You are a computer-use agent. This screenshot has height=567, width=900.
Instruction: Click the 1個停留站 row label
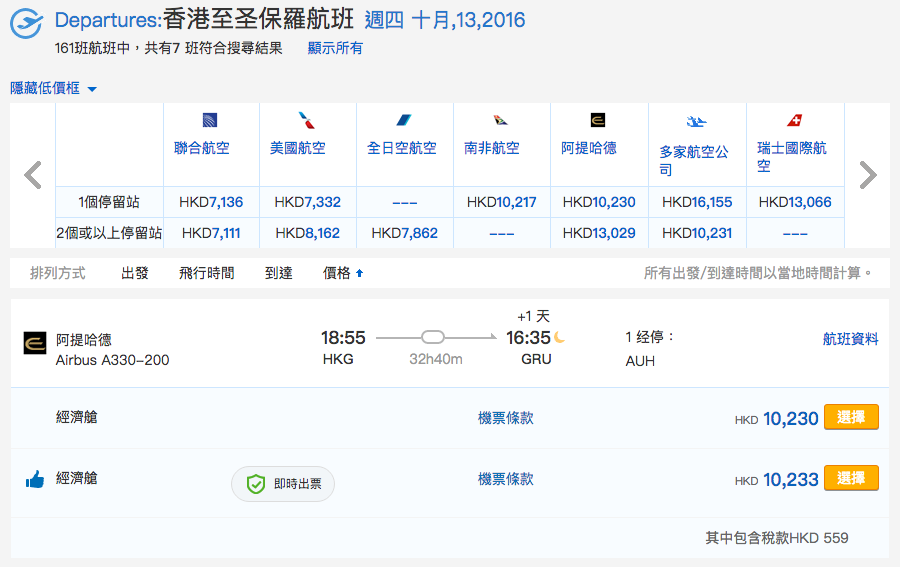point(109,202)
